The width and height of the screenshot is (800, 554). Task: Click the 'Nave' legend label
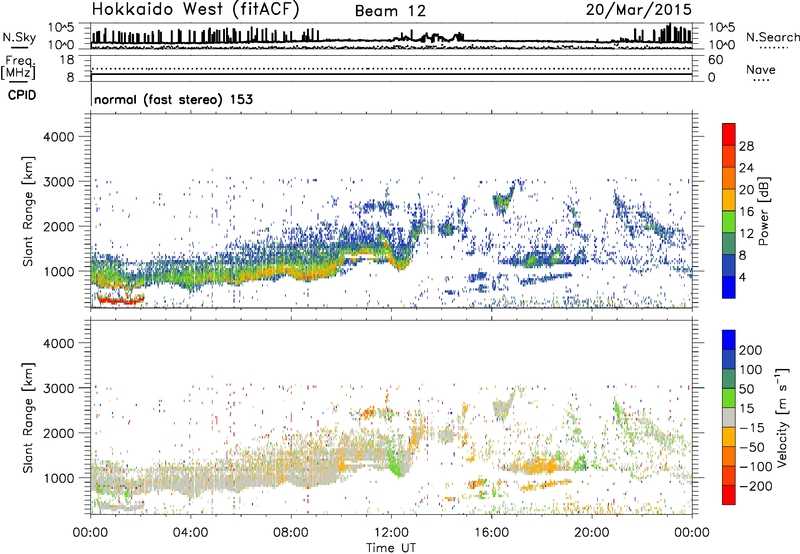761,69
